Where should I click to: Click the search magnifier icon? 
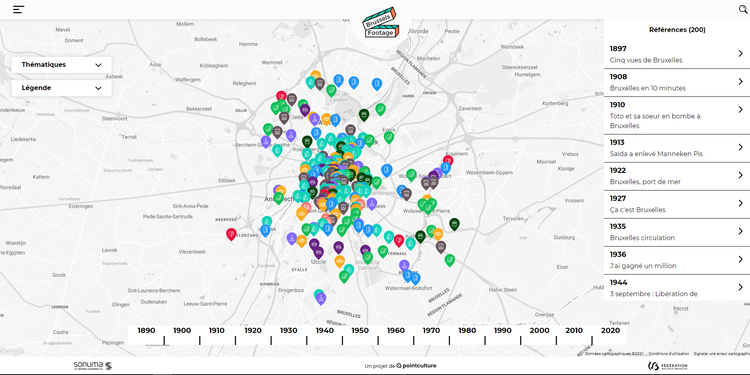[743, 9]
